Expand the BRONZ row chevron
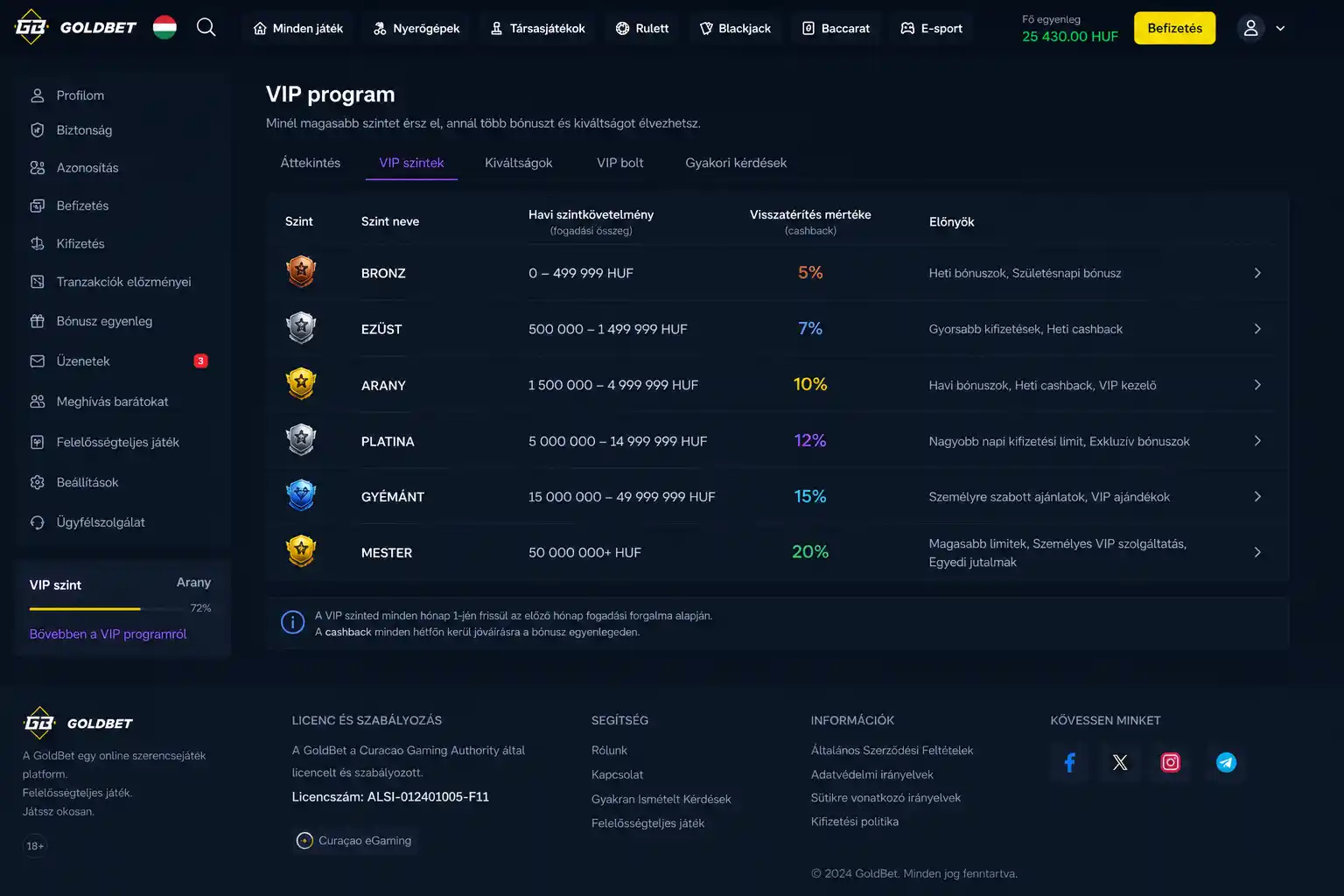The height and width of the screenshot is (896, 1344). pos(1257,273)
